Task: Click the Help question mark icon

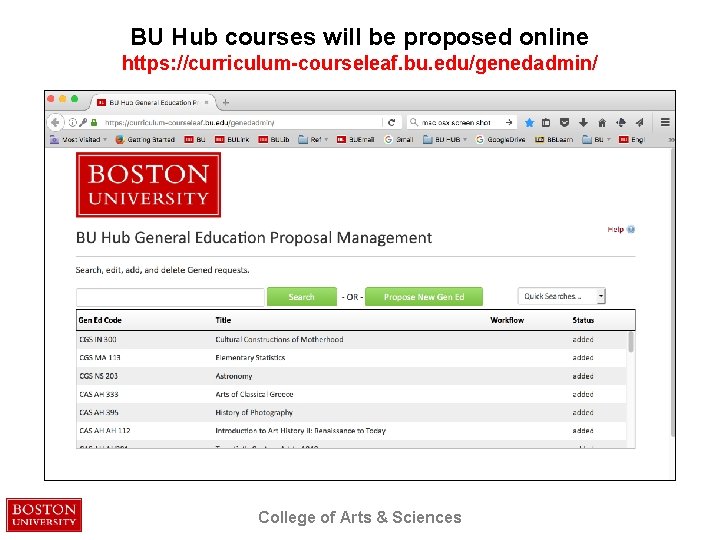Action: click(x=631, y=229)
